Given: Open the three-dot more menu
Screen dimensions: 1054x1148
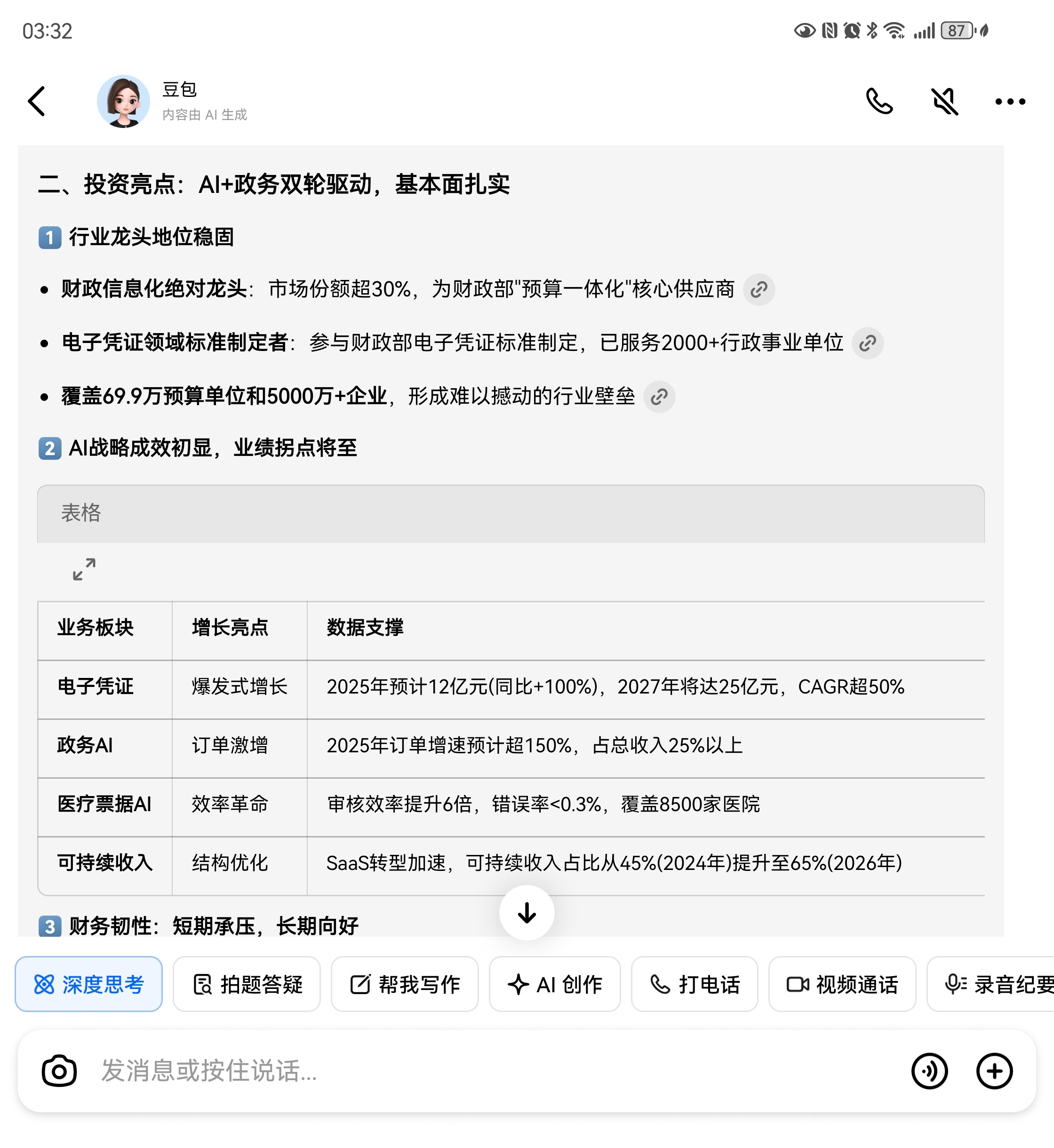Looking at the screenshot, I should point(1009,102).
